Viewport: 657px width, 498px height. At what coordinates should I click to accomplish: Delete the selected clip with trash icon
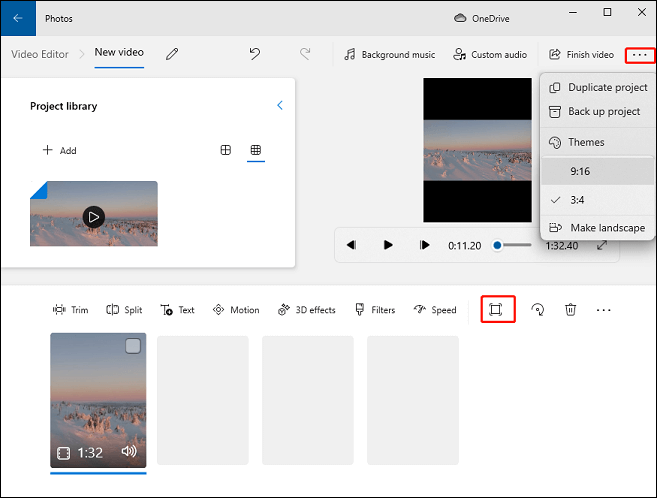pyautogui.click(x=570, y=310)
